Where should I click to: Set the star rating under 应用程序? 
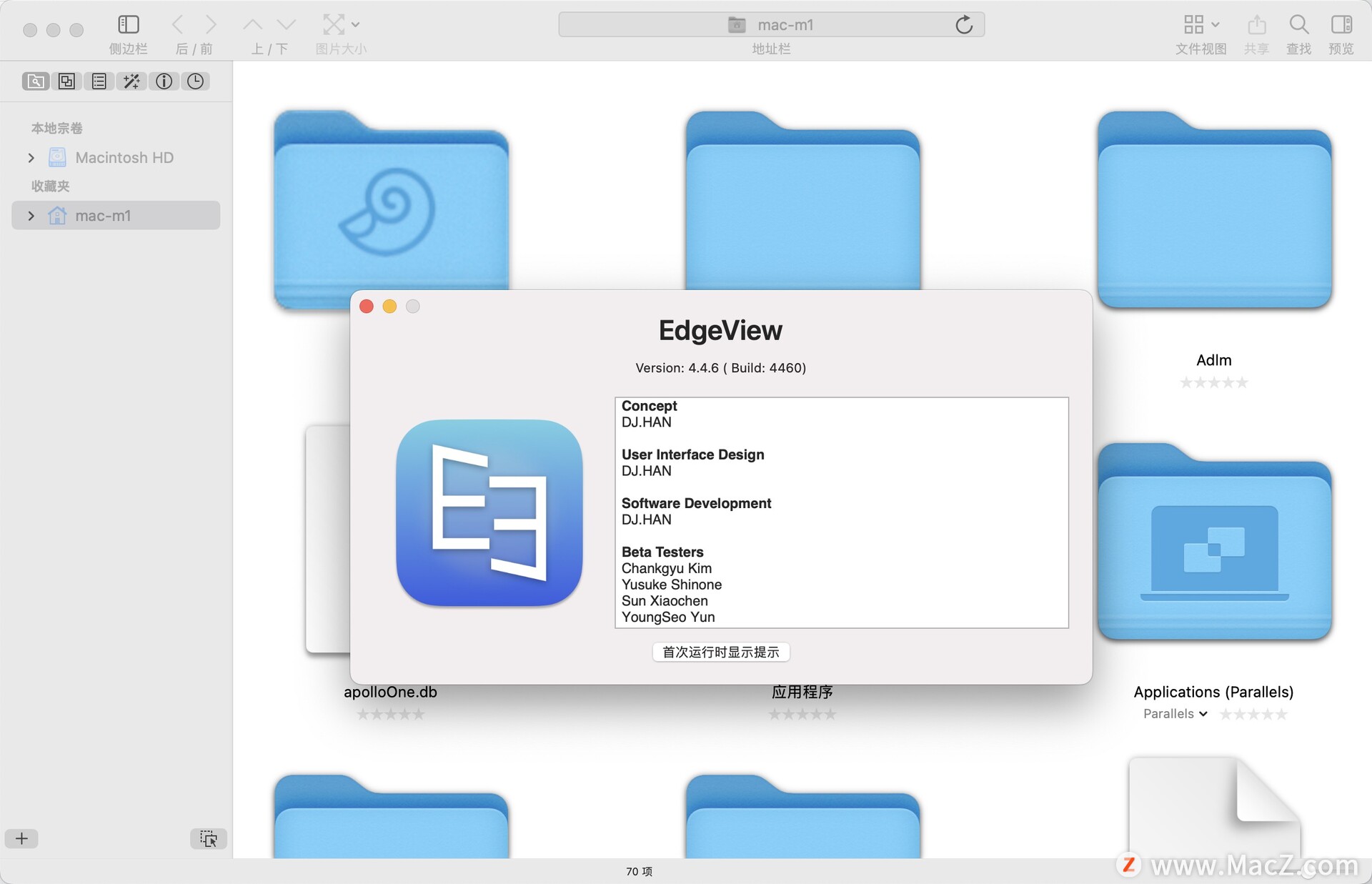point(802,714)
